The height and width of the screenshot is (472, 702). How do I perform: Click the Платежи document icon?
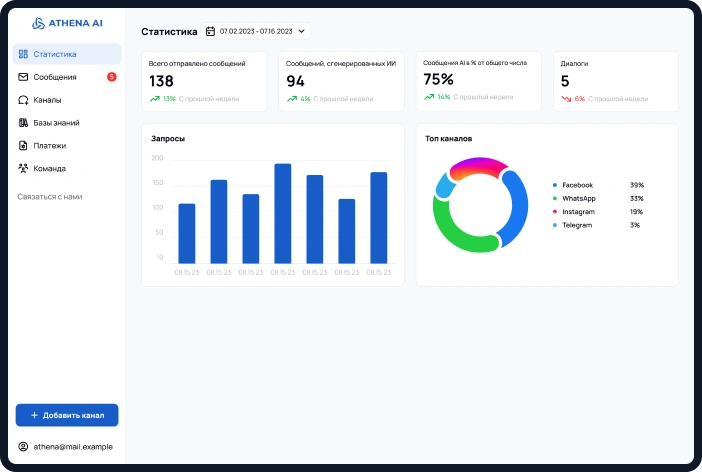[23, 146]
